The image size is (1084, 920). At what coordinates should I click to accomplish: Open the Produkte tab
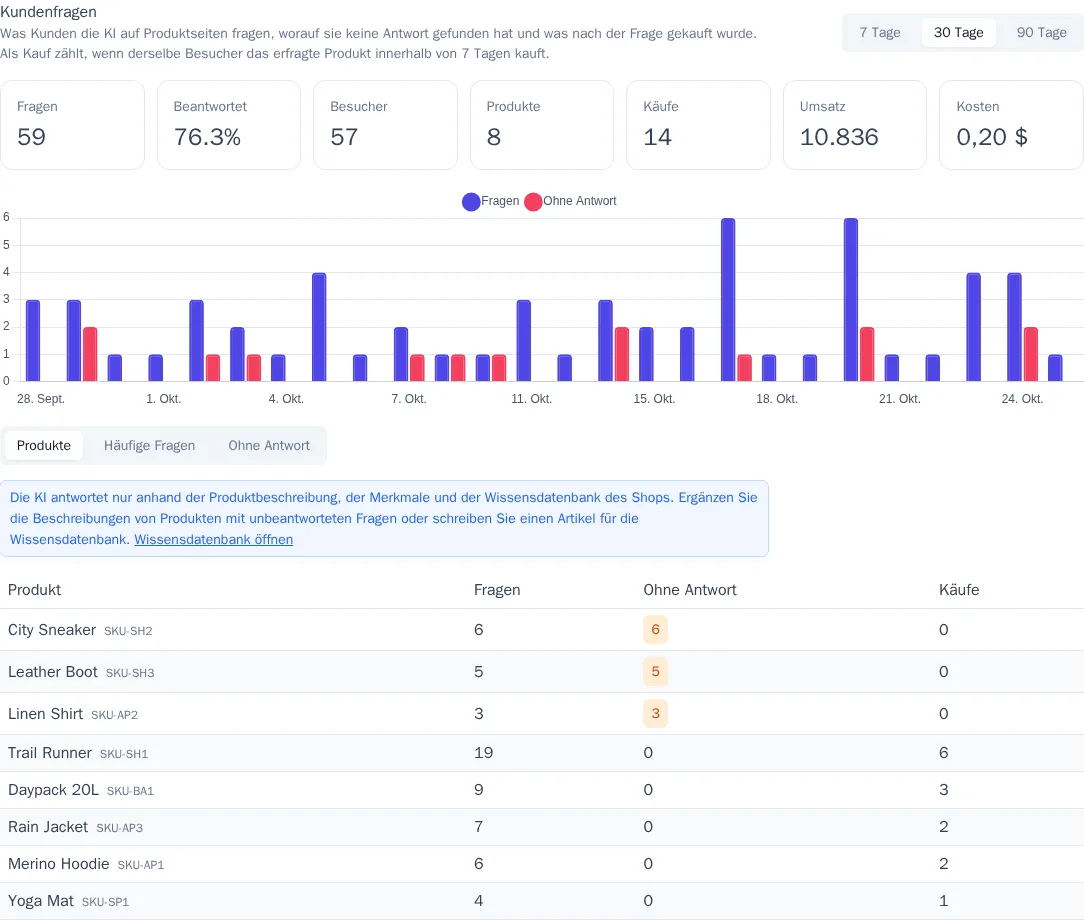point(44,446)
